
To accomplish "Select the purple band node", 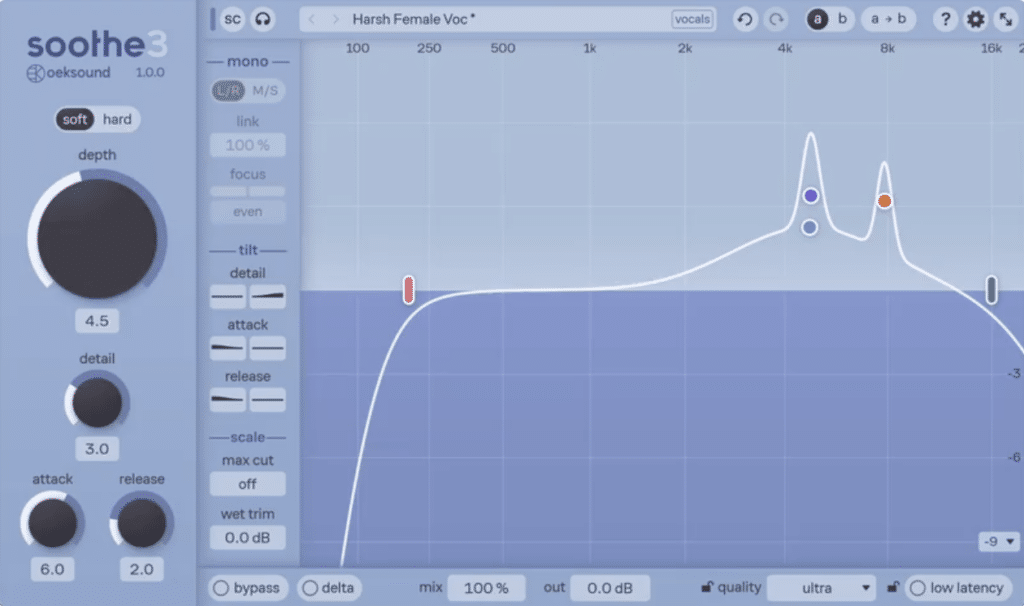I will pyautogui.click(x=811, y=195).
